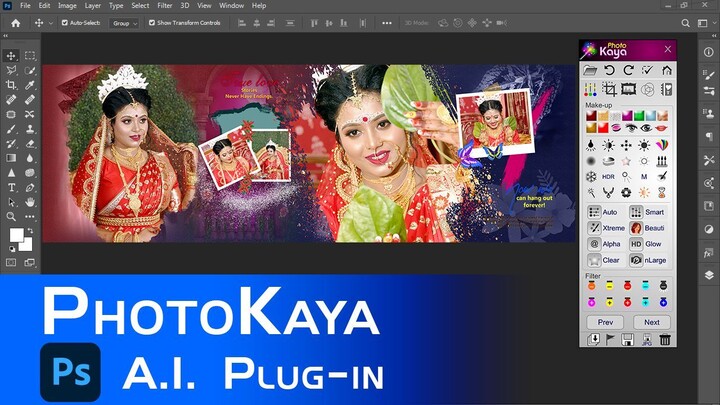Click the fx styles icon in right dock
Screen dimensions: 720x405
[x=709, y=253]
